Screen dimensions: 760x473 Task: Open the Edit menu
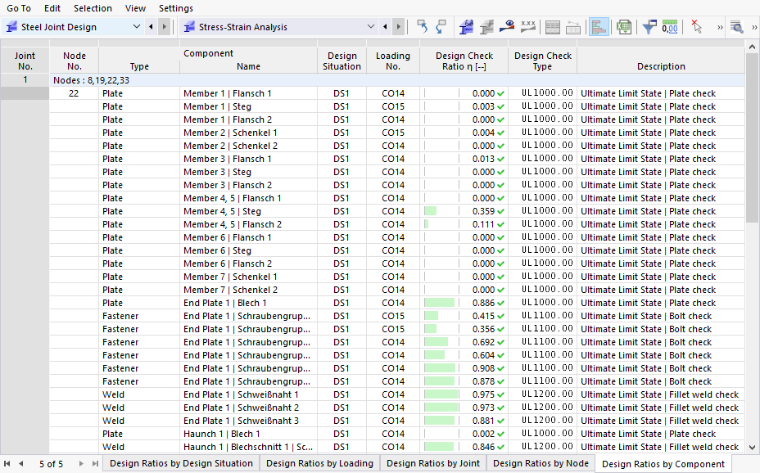[52, 8]
